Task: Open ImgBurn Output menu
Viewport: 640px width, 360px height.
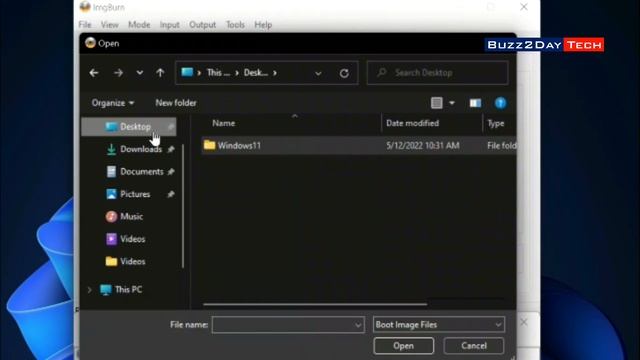Action: (x=202, y=25)
